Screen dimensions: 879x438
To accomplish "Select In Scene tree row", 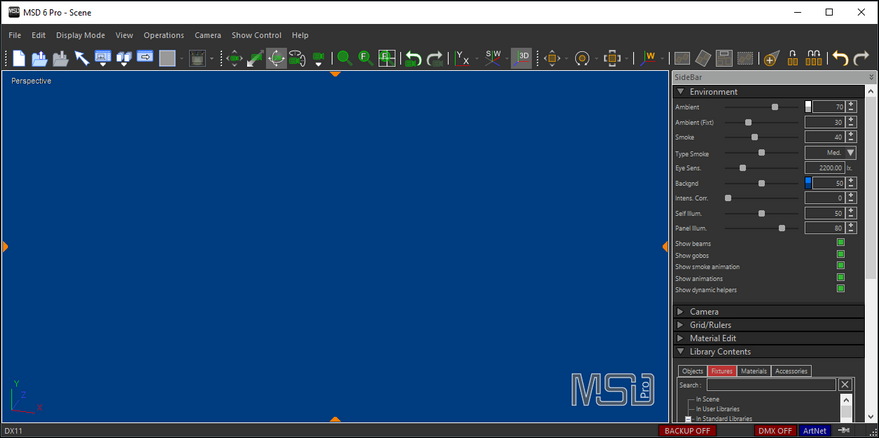I will tap(707, 399).
